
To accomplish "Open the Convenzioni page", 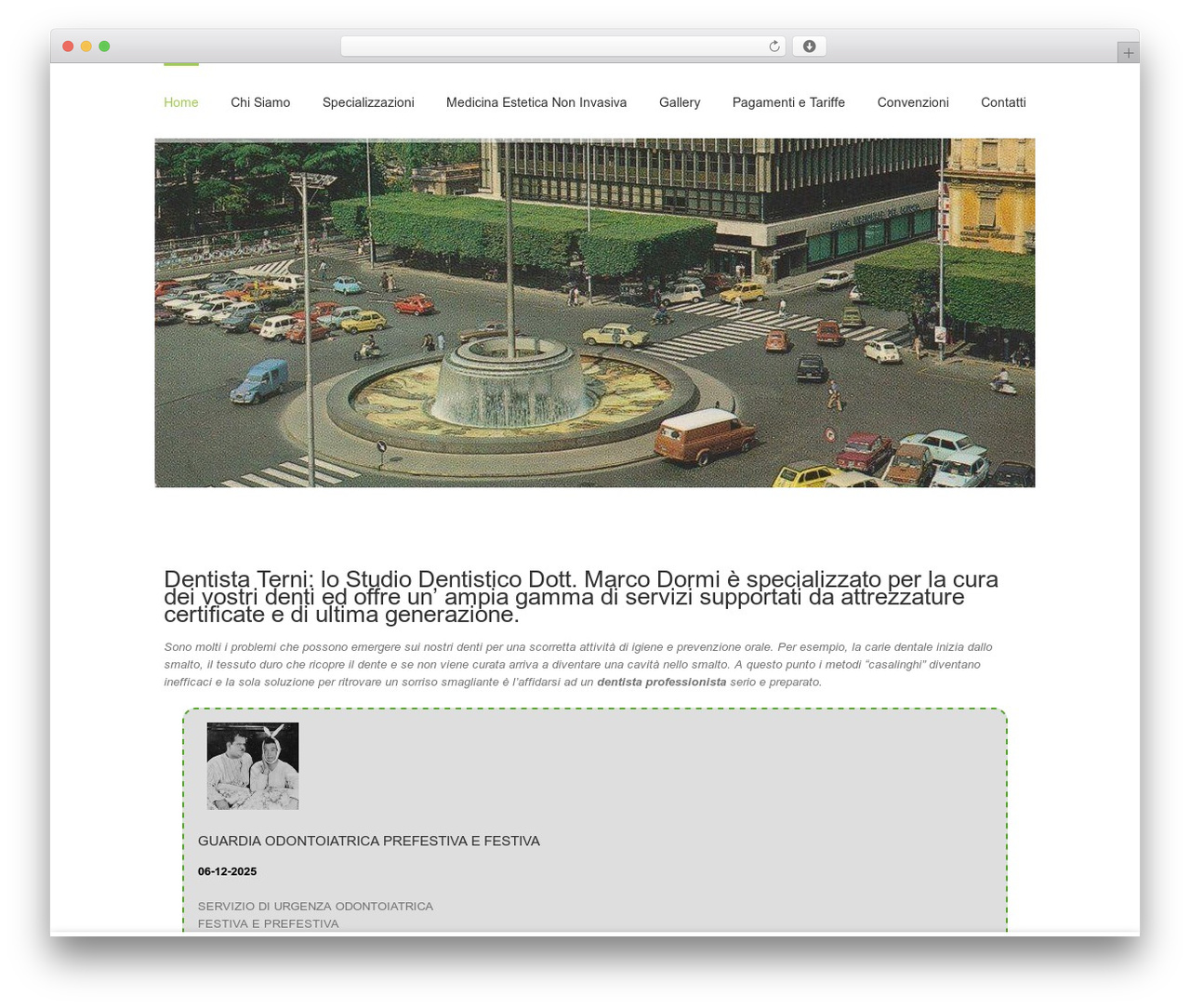I will [x=913, y=102].
